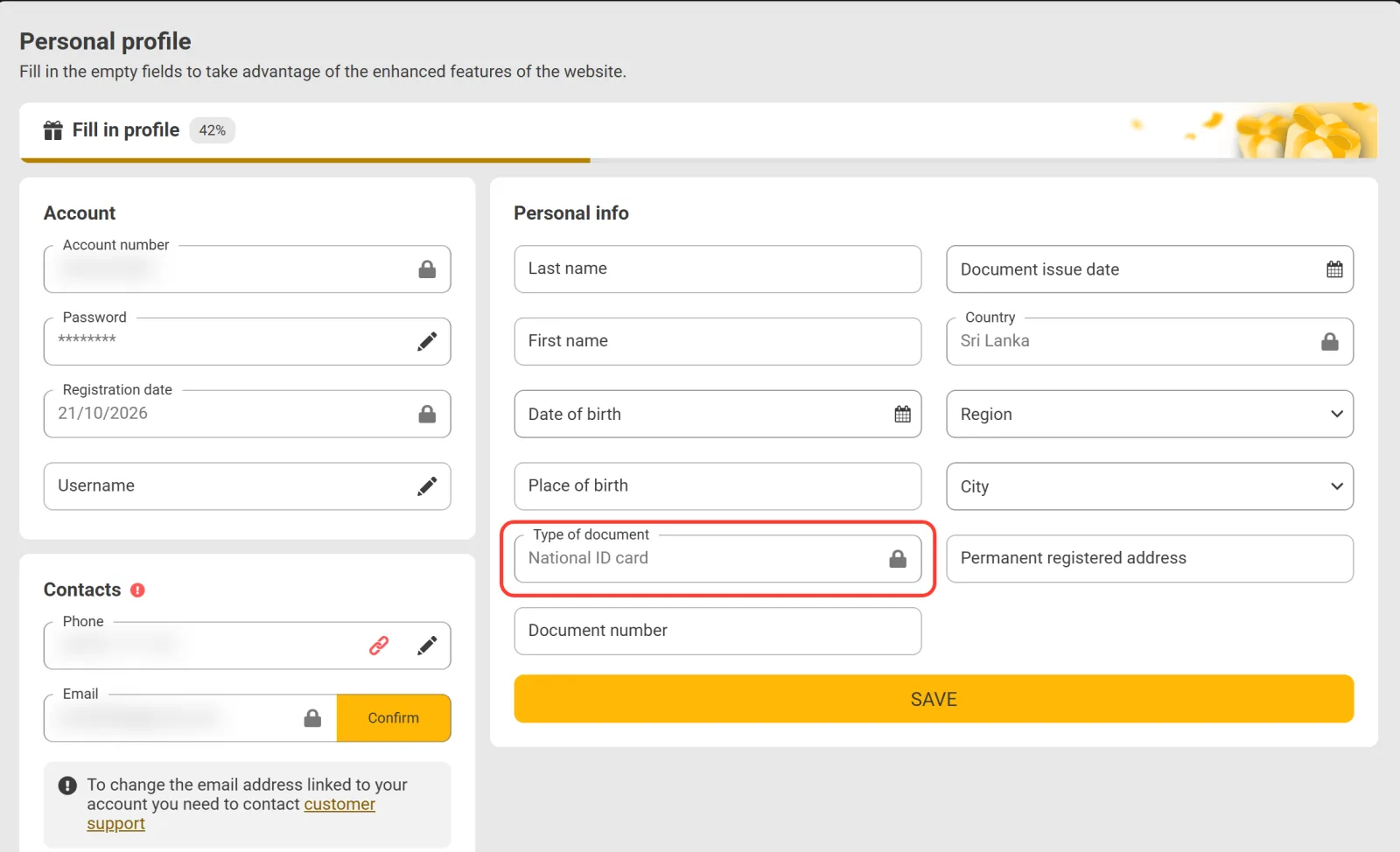The image size is (1400, 852).
Task: Focus the Last name field
Action: [x=717, y=269]
